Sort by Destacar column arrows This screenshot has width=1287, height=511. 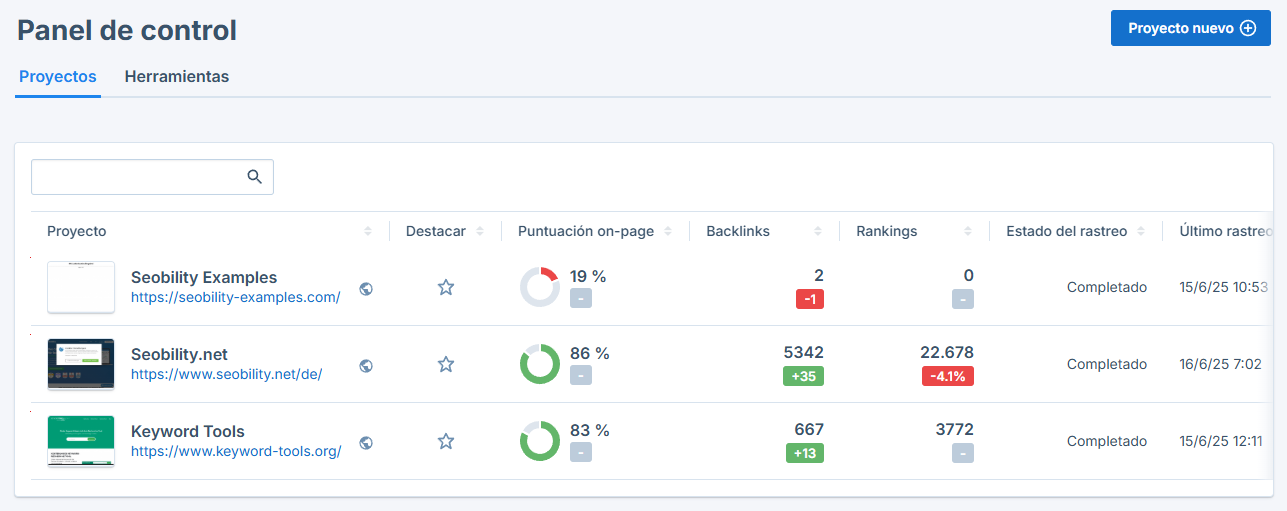[480, 231]
